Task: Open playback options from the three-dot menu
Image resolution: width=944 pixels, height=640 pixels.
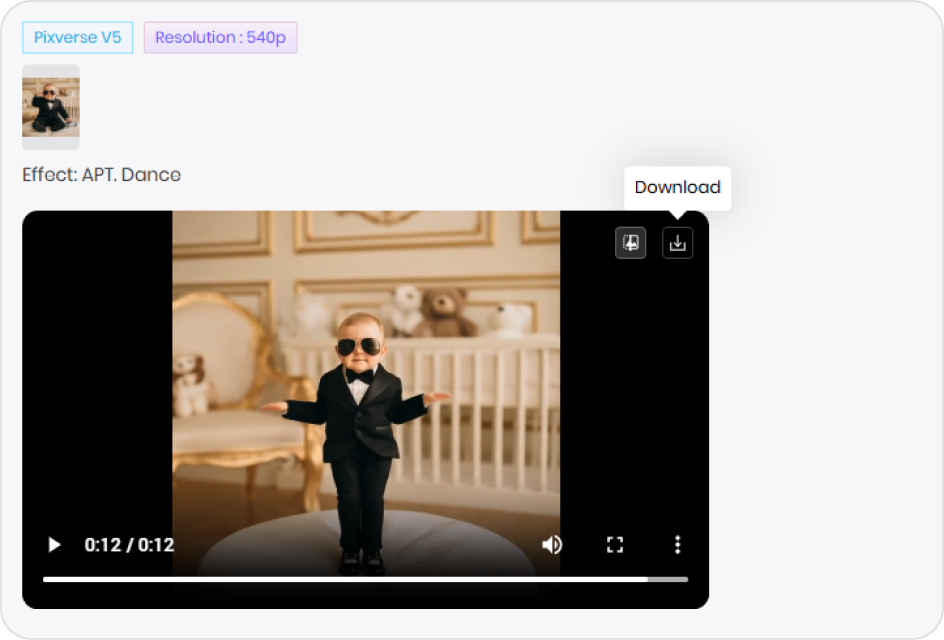Action: (x=677, y=544)
